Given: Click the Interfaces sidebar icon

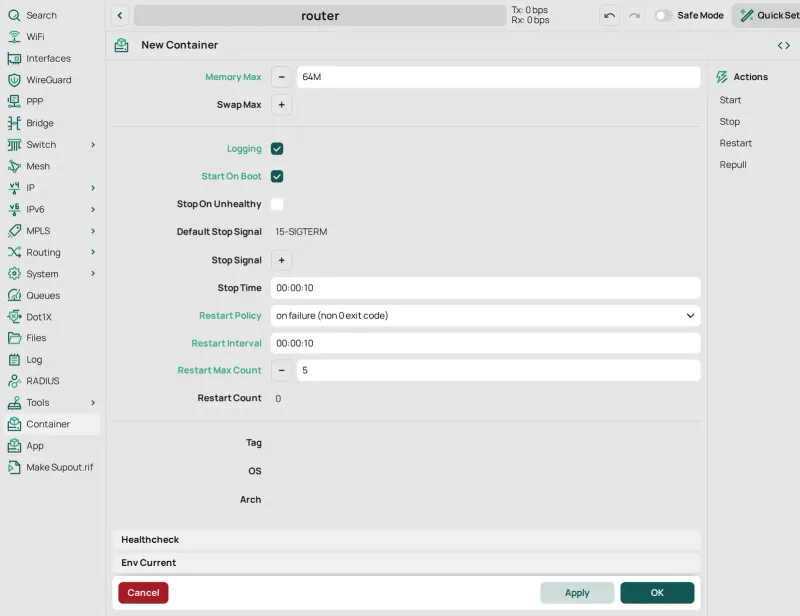Looking at the screenshot, I should (x=14, y=59).
